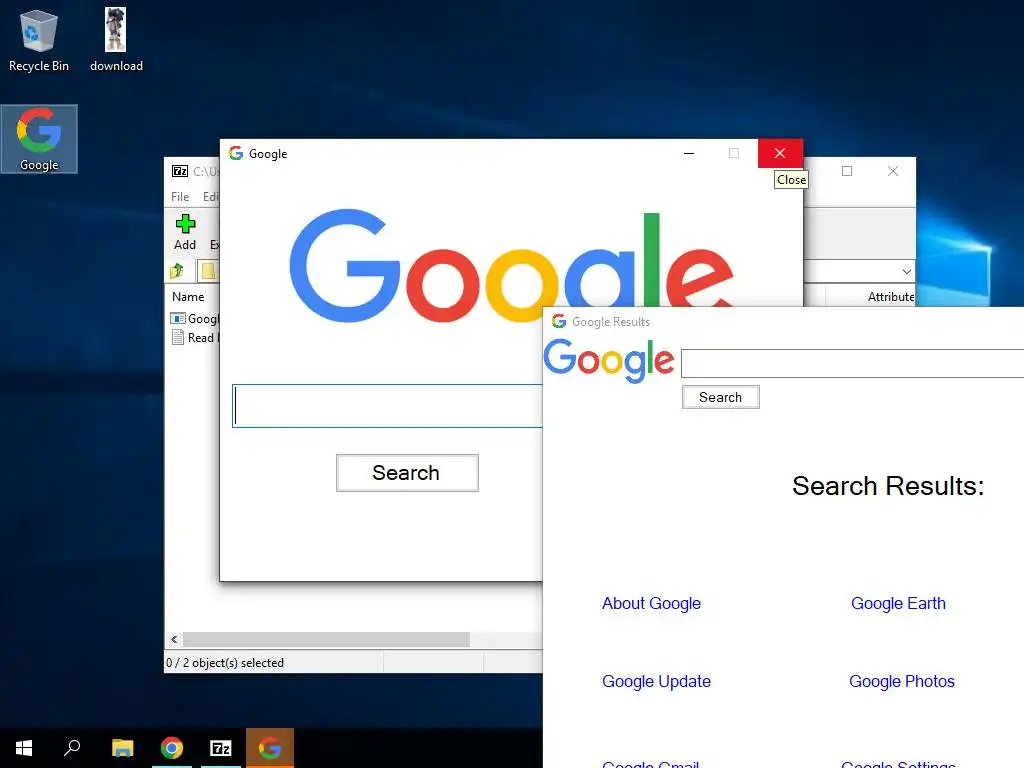Select the Google desktop shortcut icon
Screen dimensions: 1024x768
pyautogui.click(x=39, y=139)
